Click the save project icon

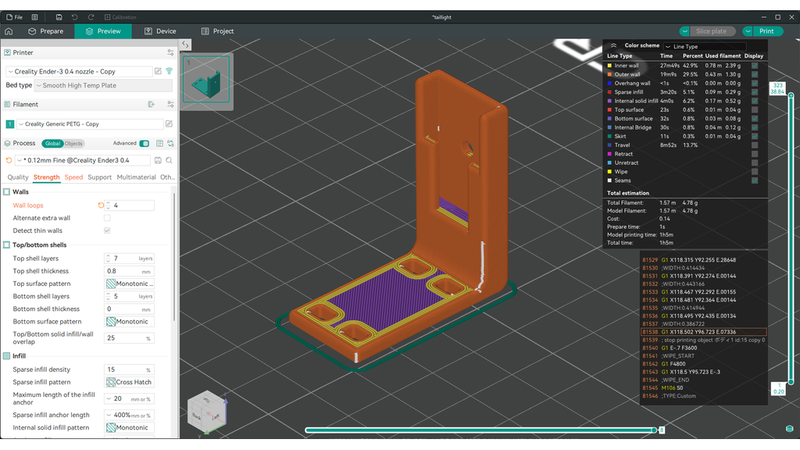tap(59, 17)
